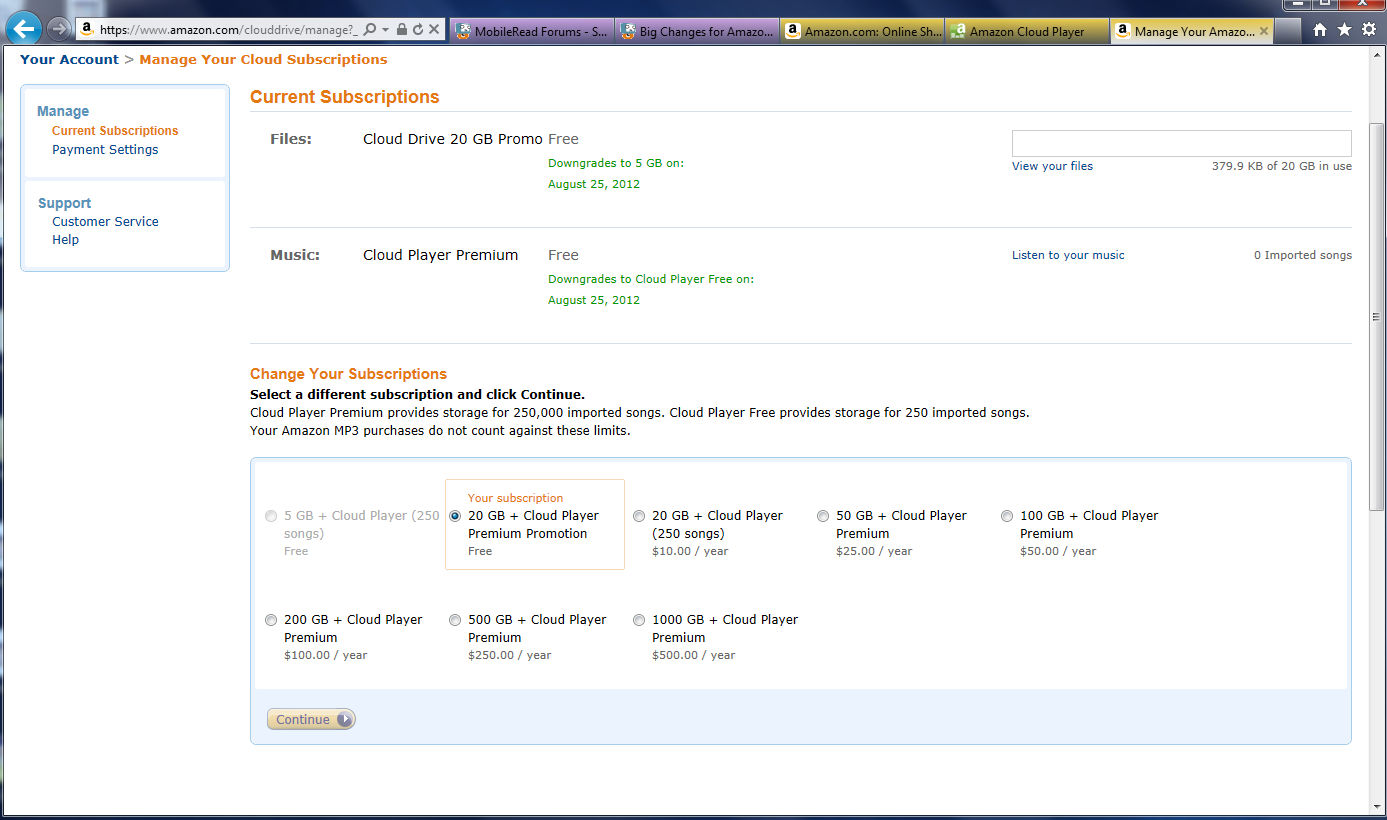Stop loading with the address bar X icon

pos(434,30)
